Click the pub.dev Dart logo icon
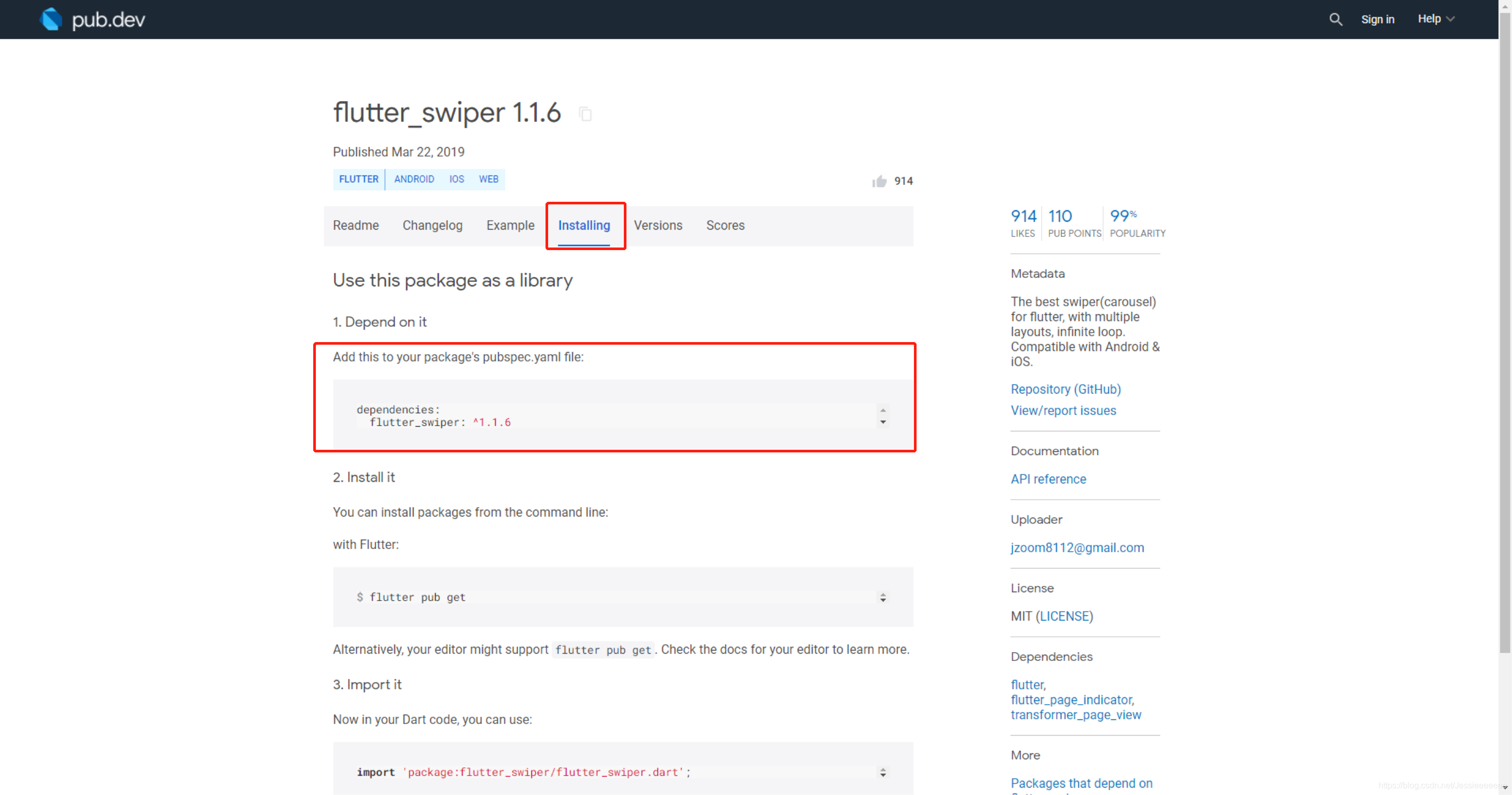The image size is (1512, 795). point(50,19)
